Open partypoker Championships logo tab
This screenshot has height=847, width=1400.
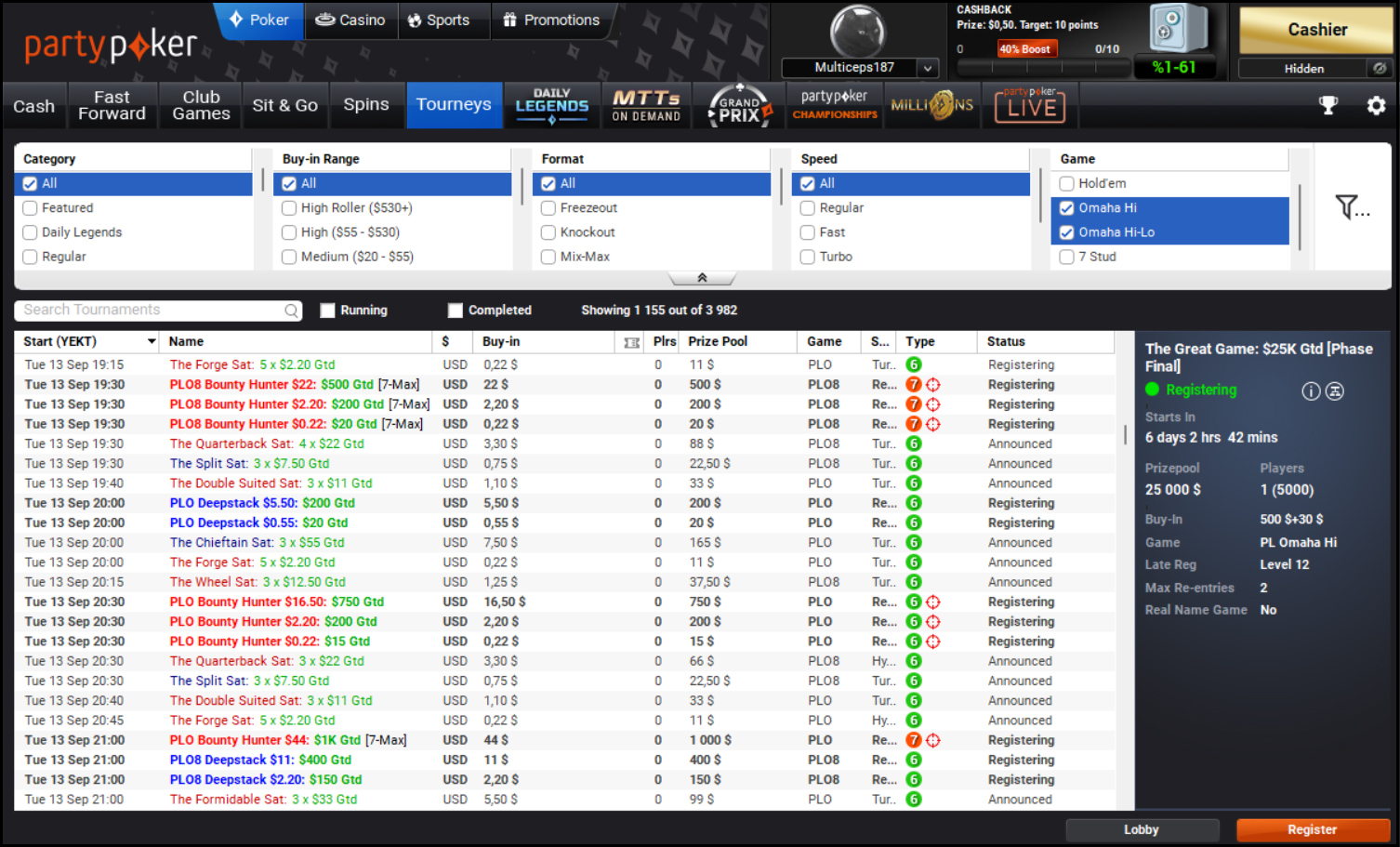[x=835, y=105]
